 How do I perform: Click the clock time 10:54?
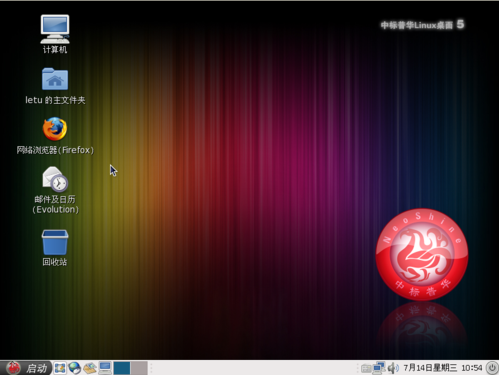[x=472, y=368]
